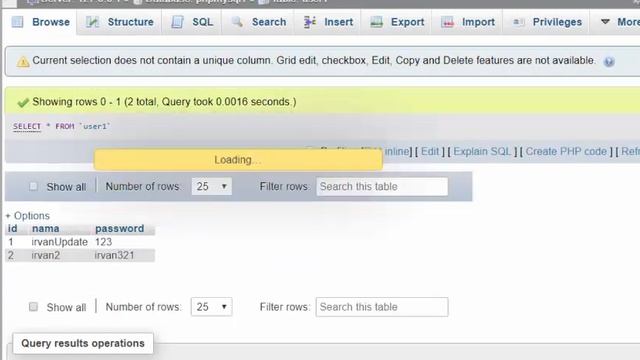The height and width of the screenshot is (360, 640).
Task: Click the SELECT keyword in query
Action: 27,127
